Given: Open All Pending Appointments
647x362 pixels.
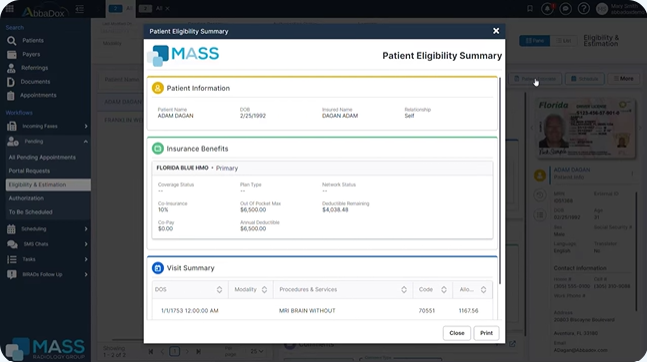Looking at the screenshot, I should [x=42, y=157].
